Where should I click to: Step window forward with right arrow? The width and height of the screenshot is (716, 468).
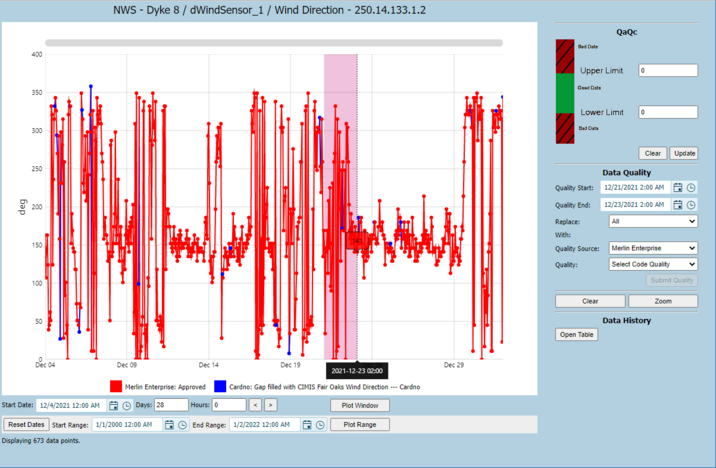271,405
